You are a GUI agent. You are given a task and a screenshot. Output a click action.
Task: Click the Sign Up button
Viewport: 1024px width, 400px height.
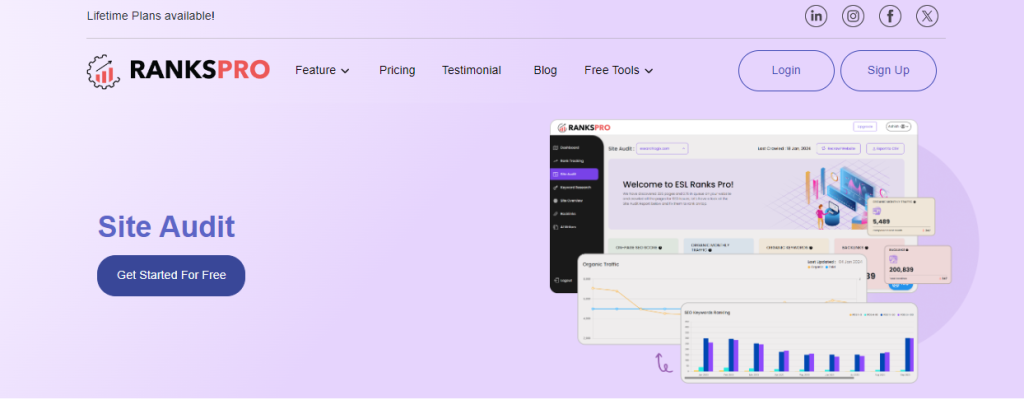(888, 71)
